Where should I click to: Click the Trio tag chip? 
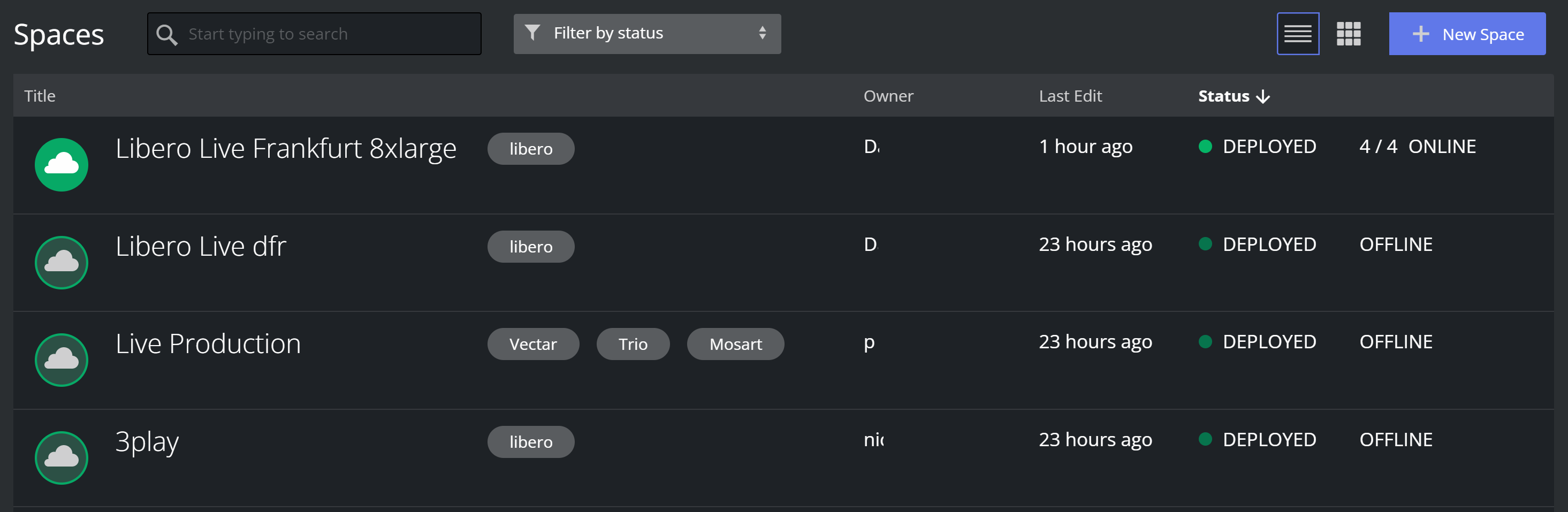coord(633,344)
